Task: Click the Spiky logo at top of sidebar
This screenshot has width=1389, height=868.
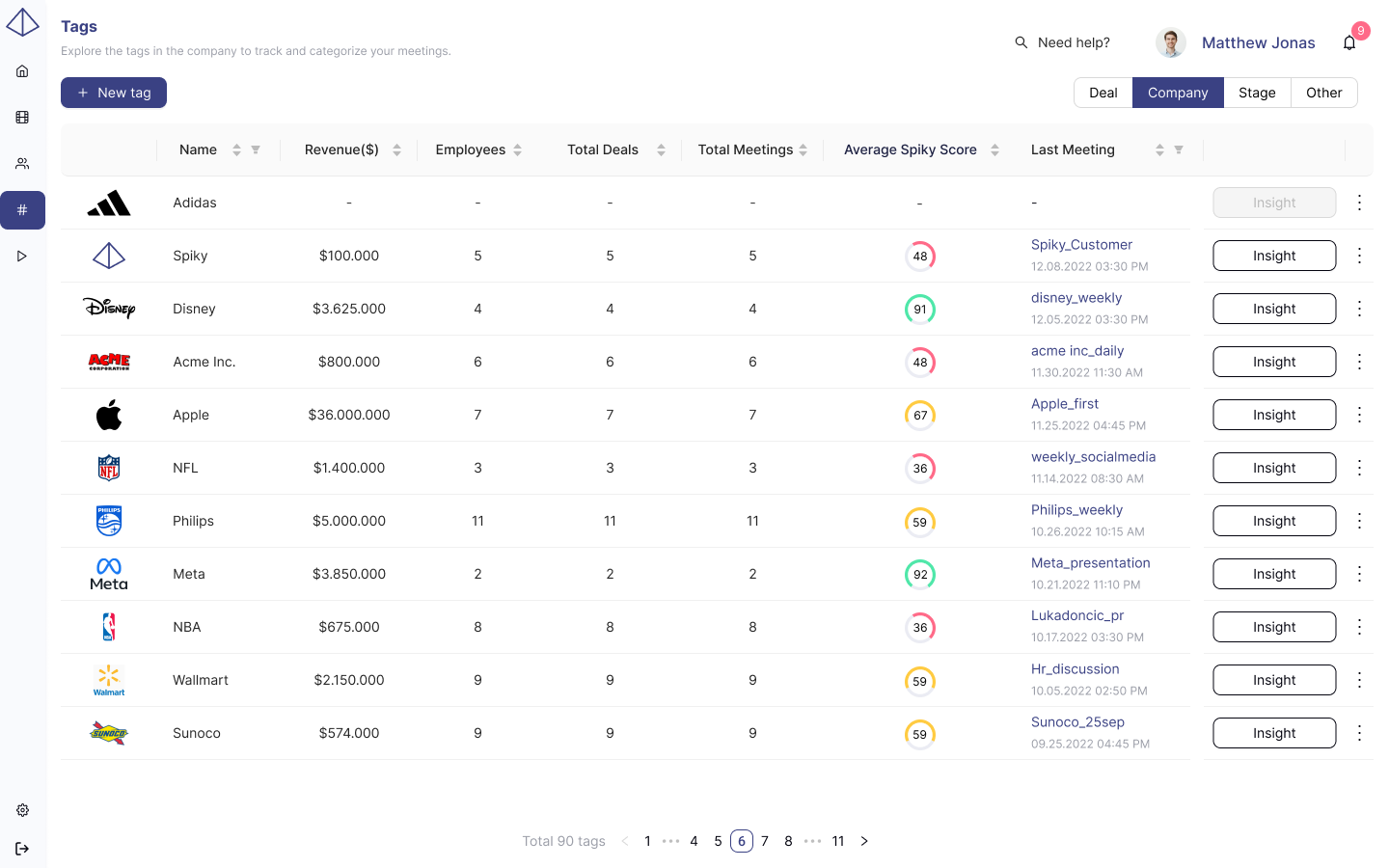Action: click(22, 22)
